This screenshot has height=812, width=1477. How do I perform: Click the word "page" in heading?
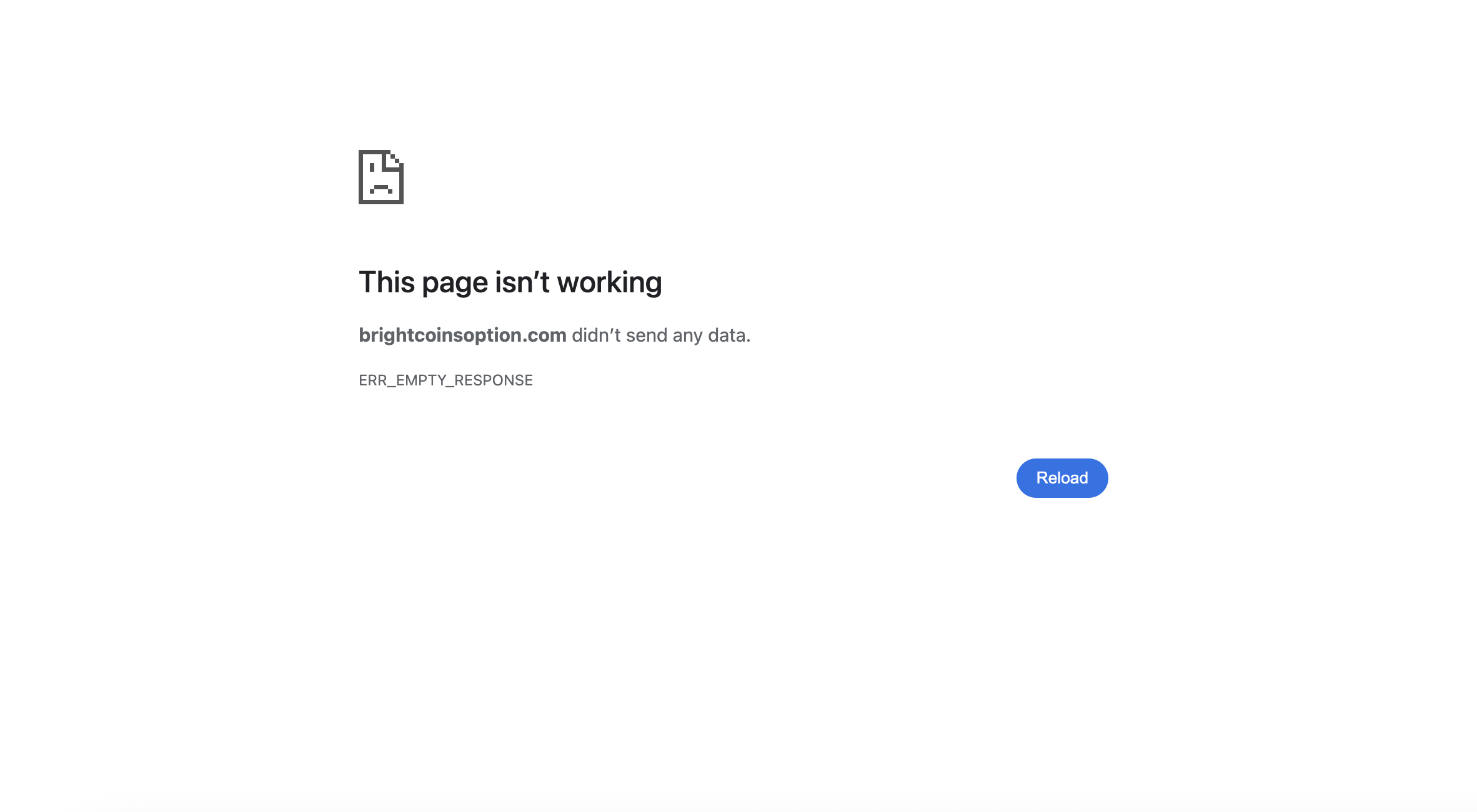(x=455, y=284)
